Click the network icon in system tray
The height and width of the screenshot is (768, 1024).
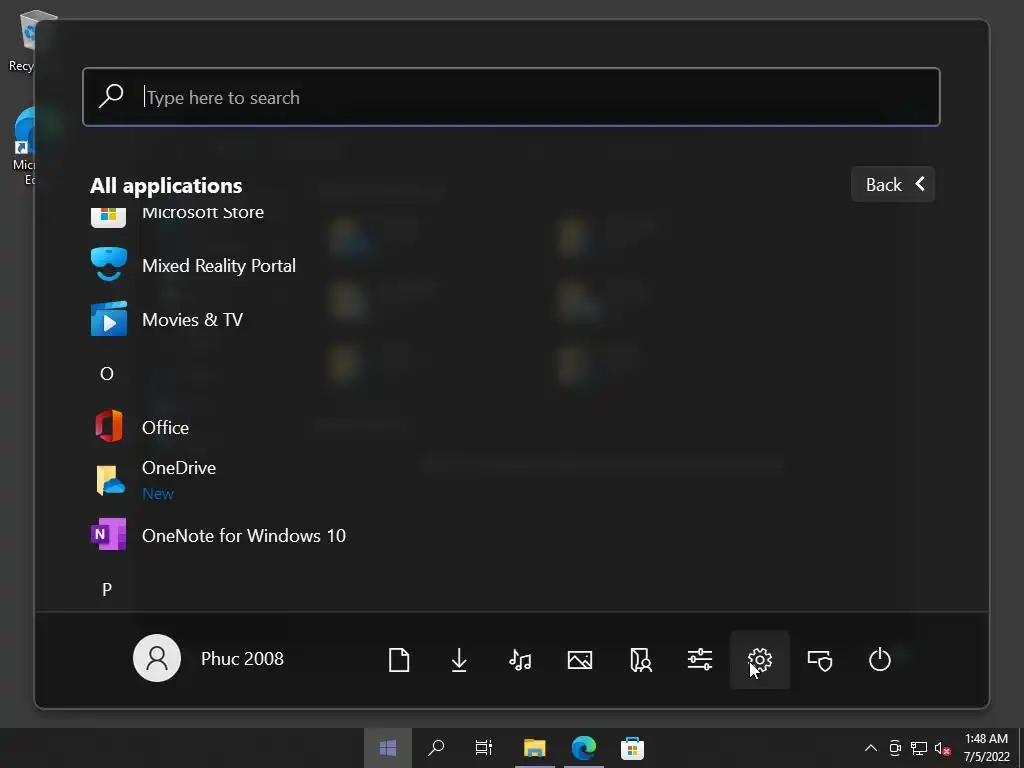[919, 748]
